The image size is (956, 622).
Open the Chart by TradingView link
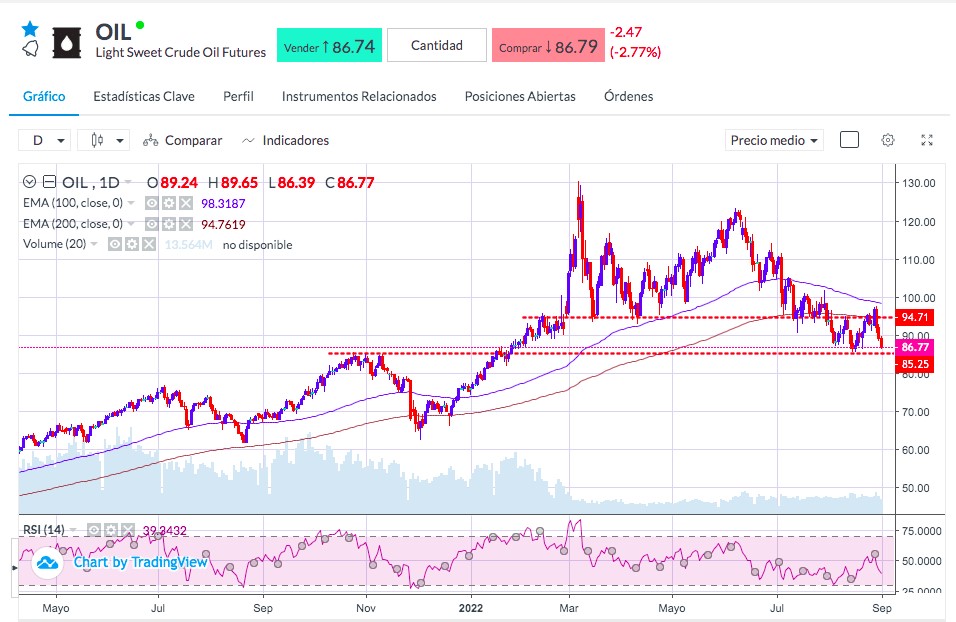(141, 562)
